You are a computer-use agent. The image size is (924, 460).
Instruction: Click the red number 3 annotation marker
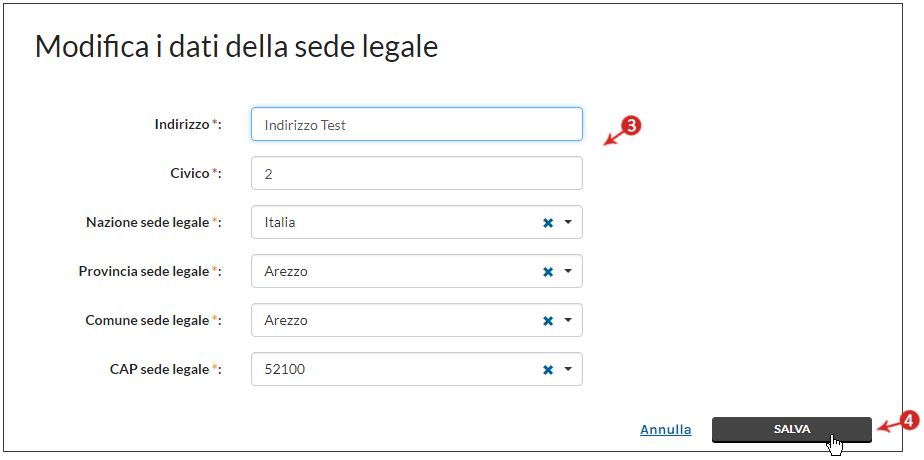tap(632, 125)
